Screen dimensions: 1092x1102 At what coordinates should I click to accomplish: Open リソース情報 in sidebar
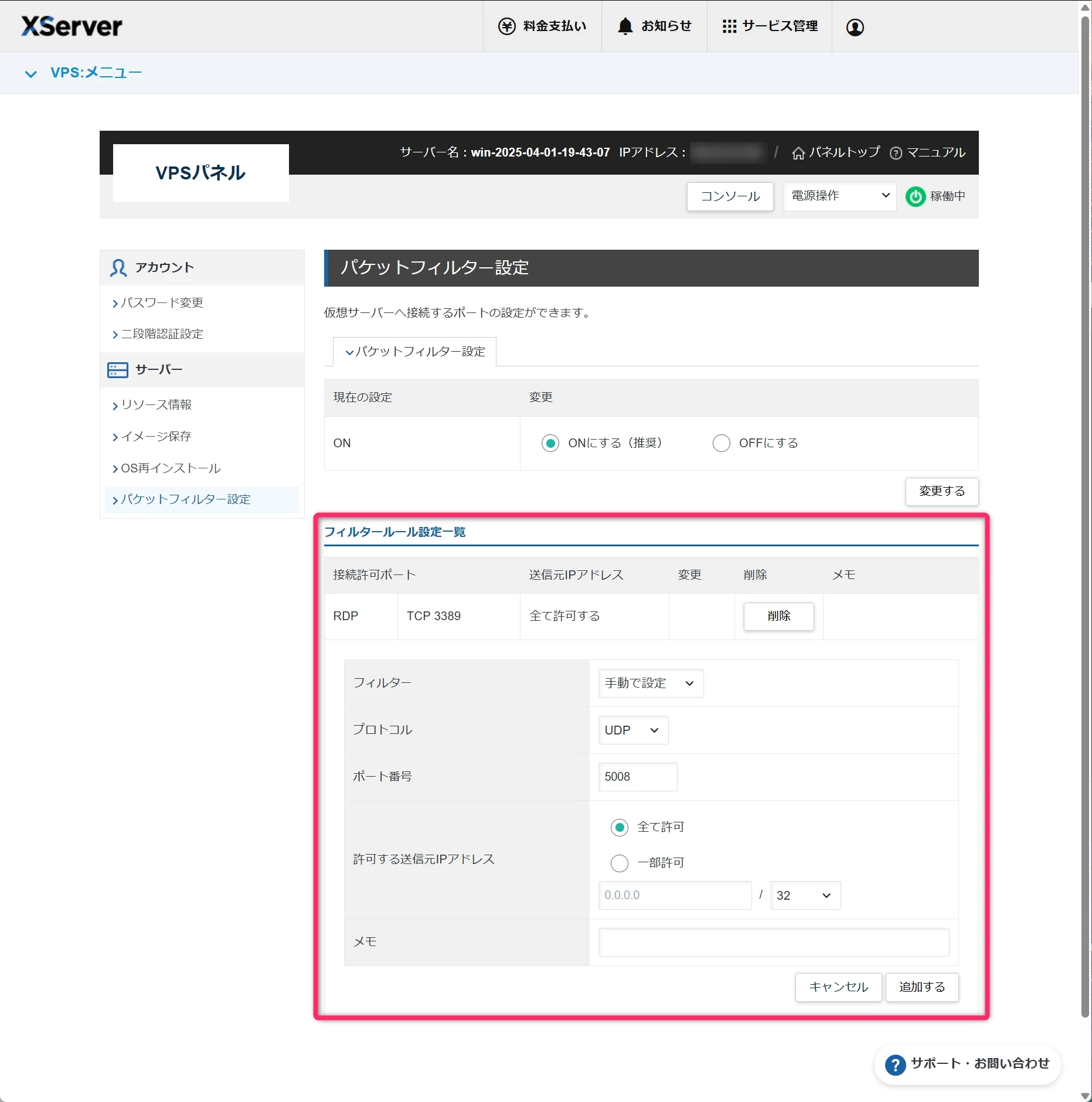(152, 405)
